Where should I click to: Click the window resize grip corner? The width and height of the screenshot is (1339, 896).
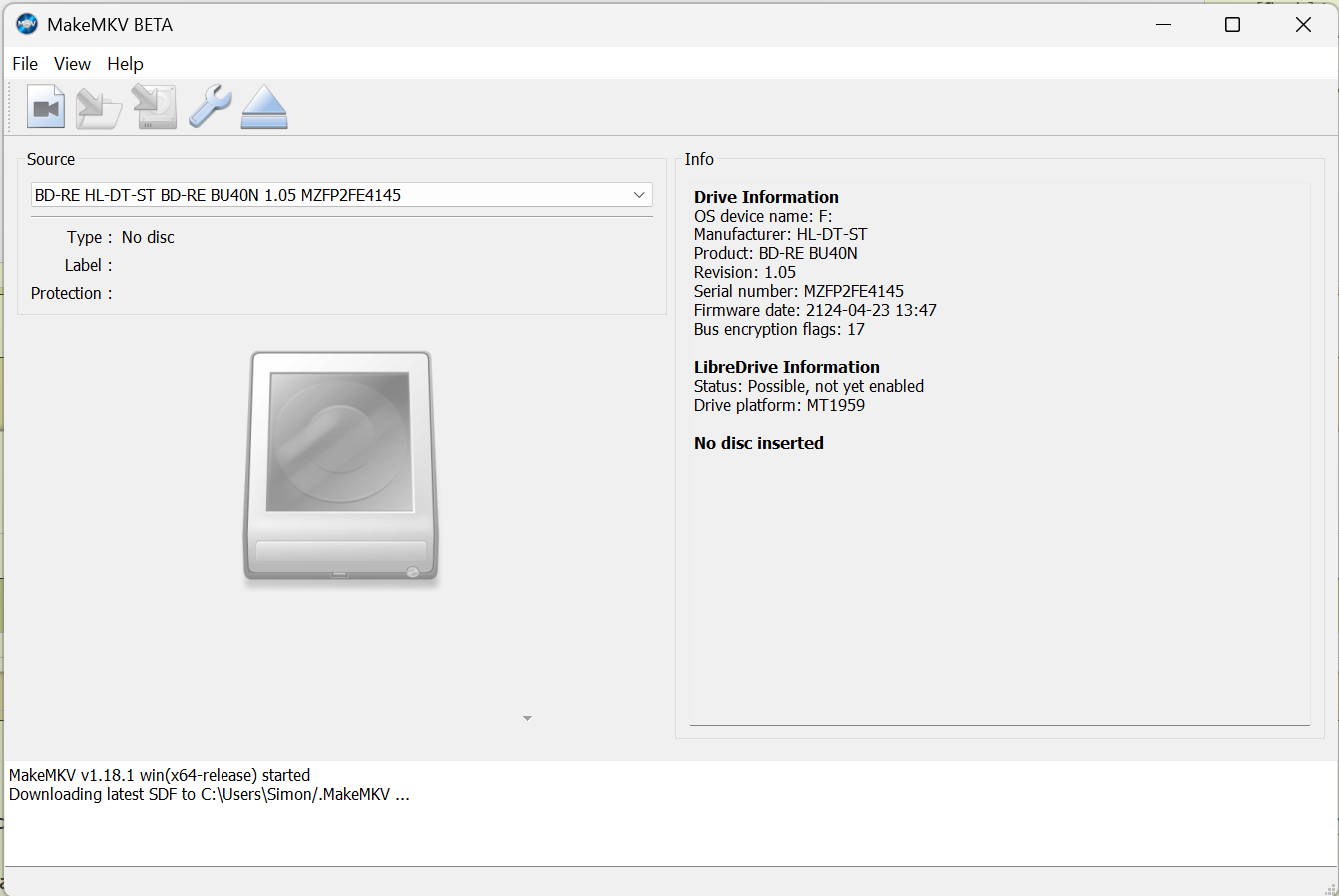coord(1328,886)
